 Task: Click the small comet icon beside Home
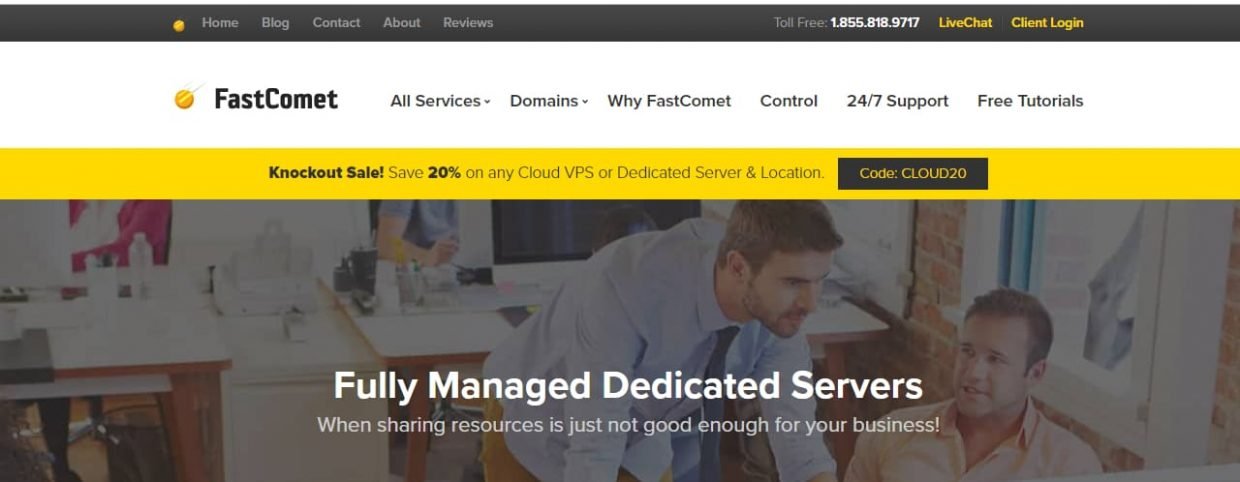[179, 25]
